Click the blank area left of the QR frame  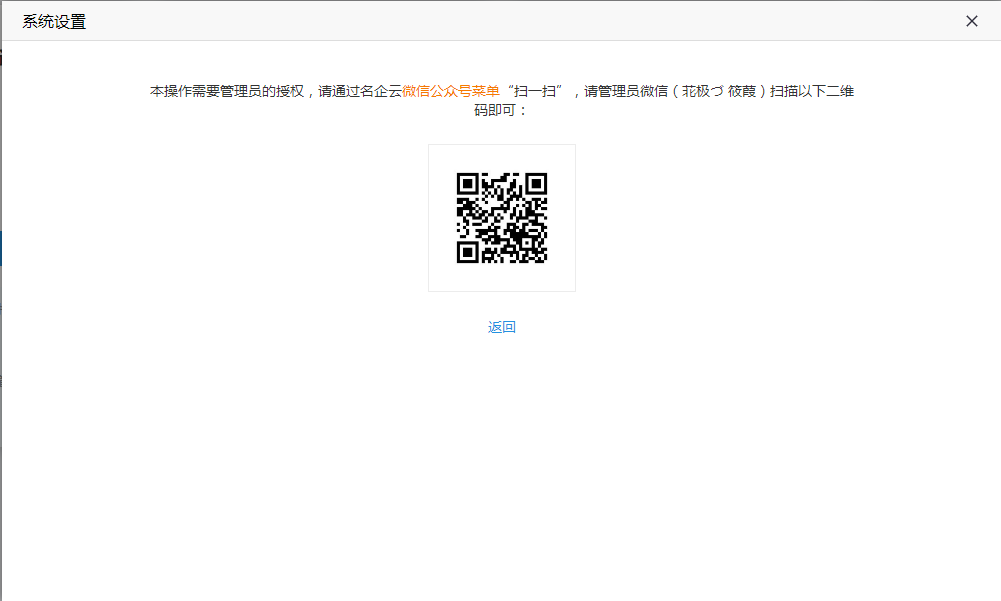[x=250, y=218]
